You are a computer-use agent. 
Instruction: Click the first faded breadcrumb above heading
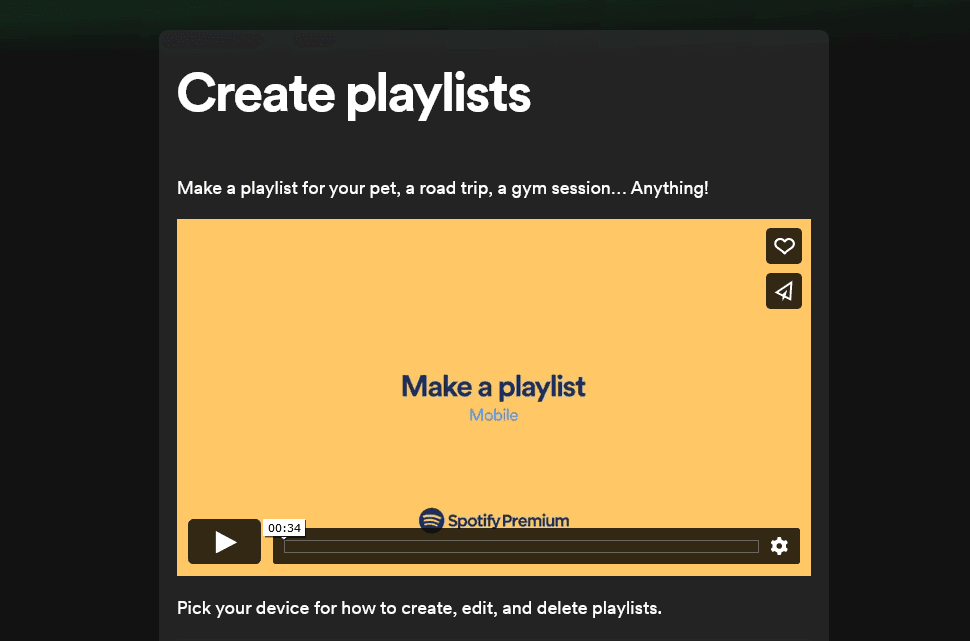213,40
